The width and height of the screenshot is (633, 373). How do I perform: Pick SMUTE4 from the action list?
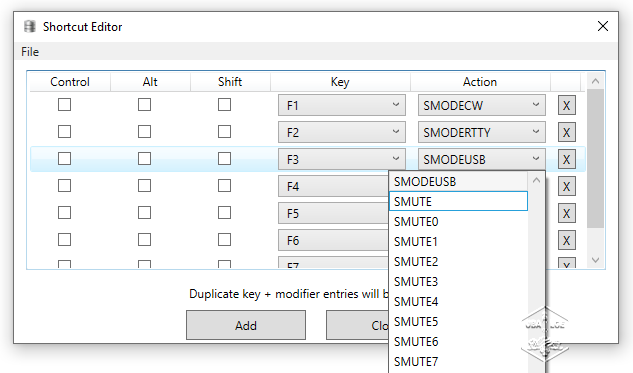tap(458, 302)
